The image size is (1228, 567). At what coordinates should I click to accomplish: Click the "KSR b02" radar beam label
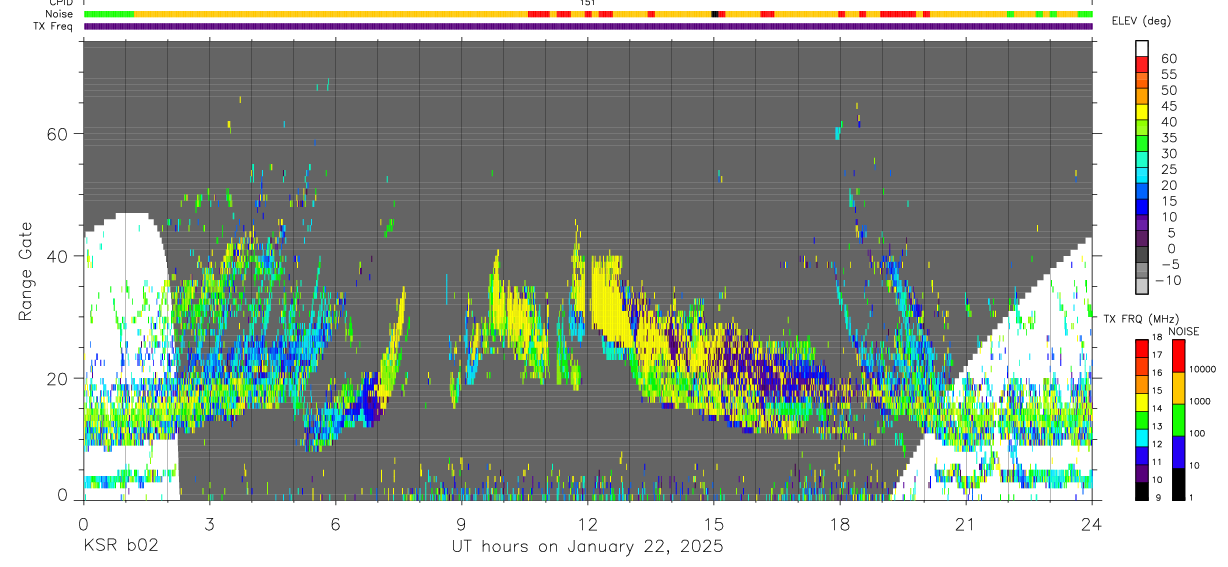point(119,546)
